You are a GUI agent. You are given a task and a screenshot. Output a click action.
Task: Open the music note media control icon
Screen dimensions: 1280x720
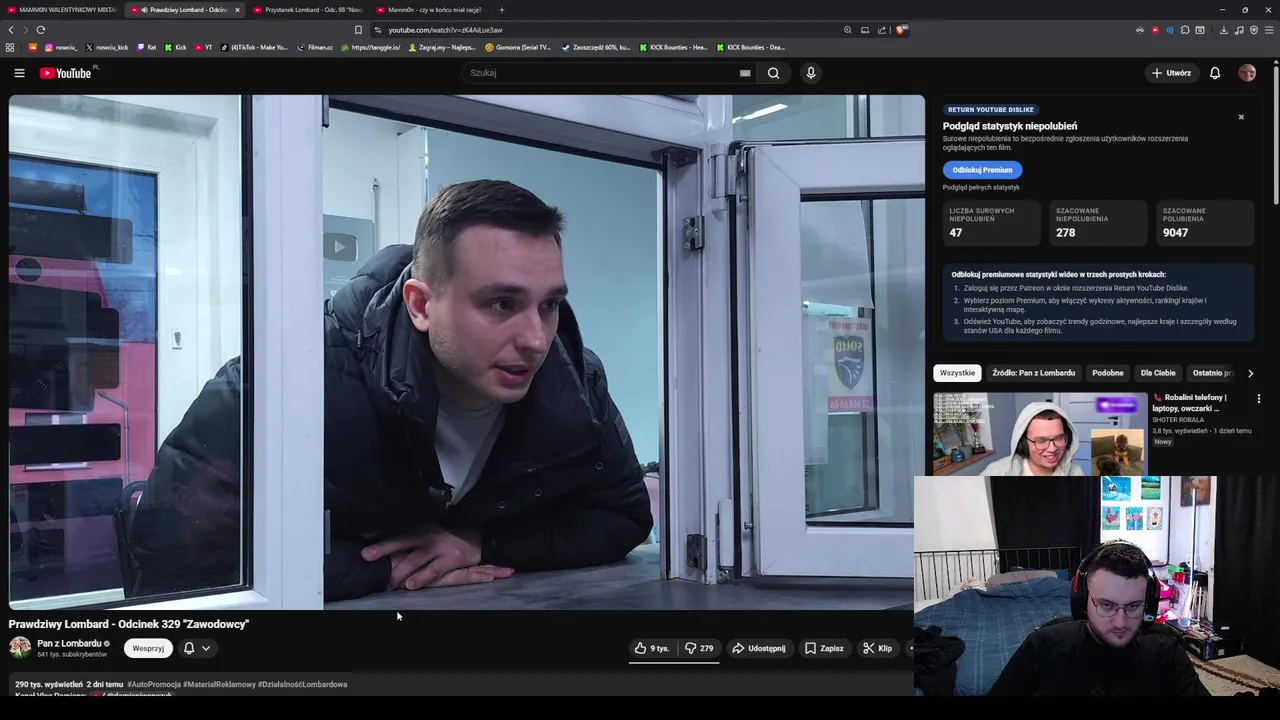(1239, 30)
